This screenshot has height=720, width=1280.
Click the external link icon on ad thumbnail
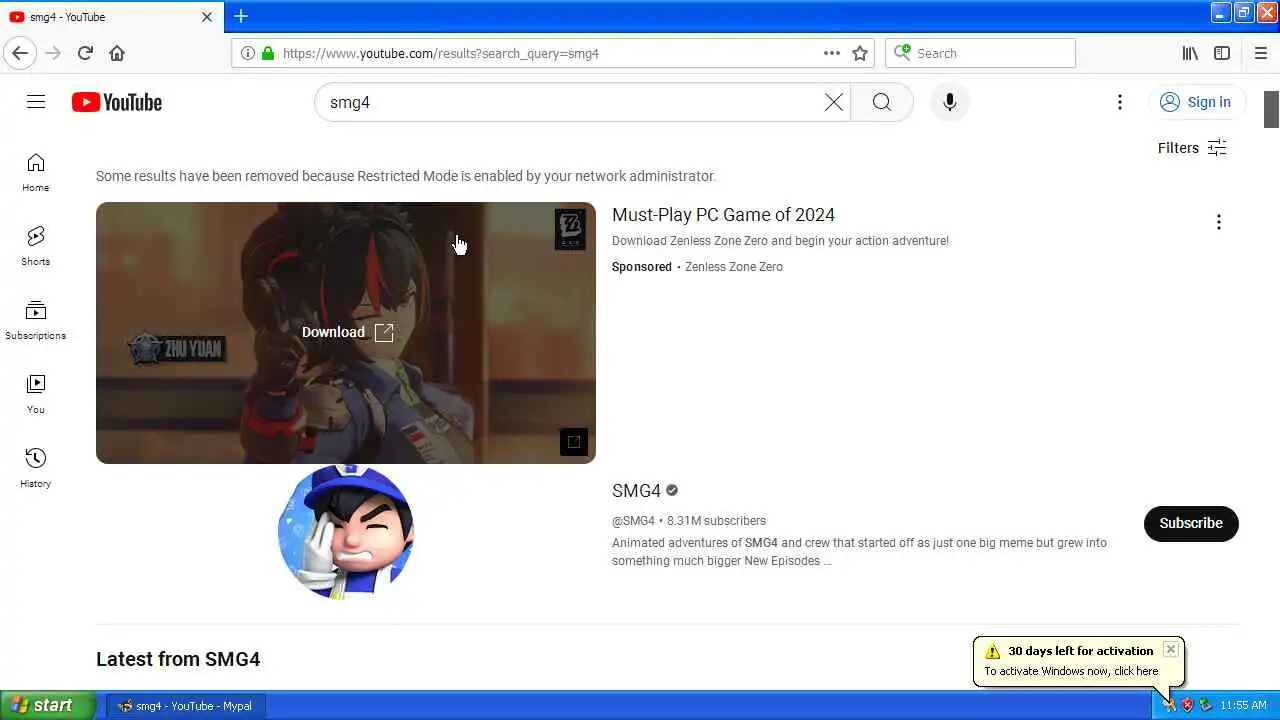[x=574, y=442]
